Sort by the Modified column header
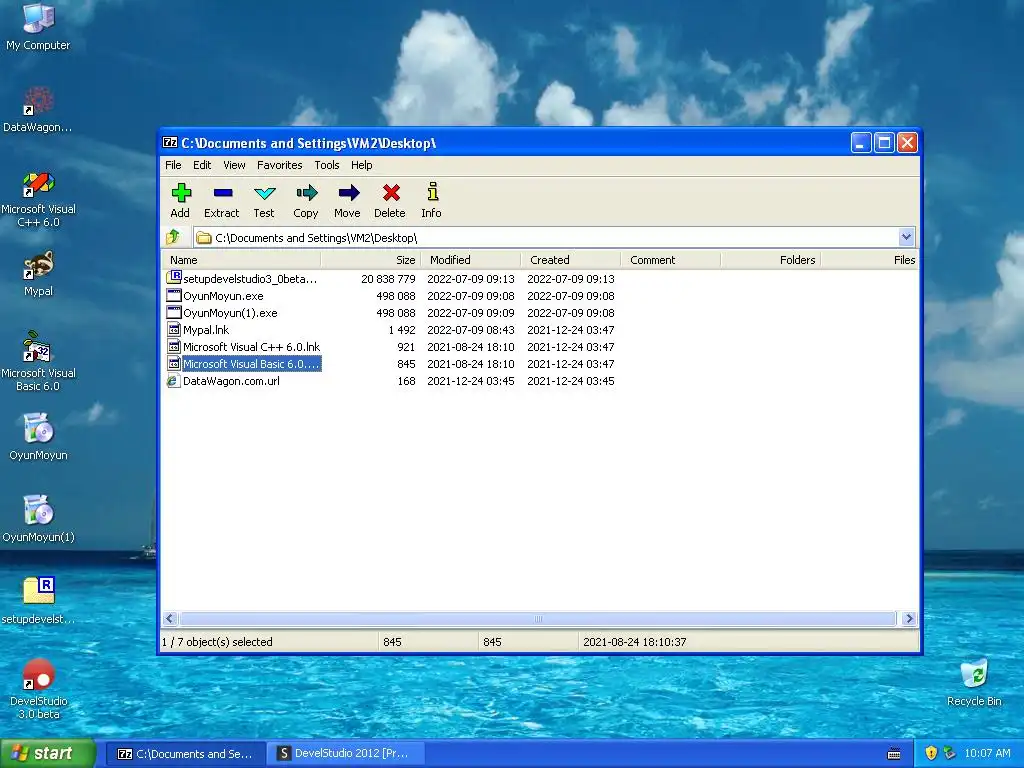 tap(470, 260)
